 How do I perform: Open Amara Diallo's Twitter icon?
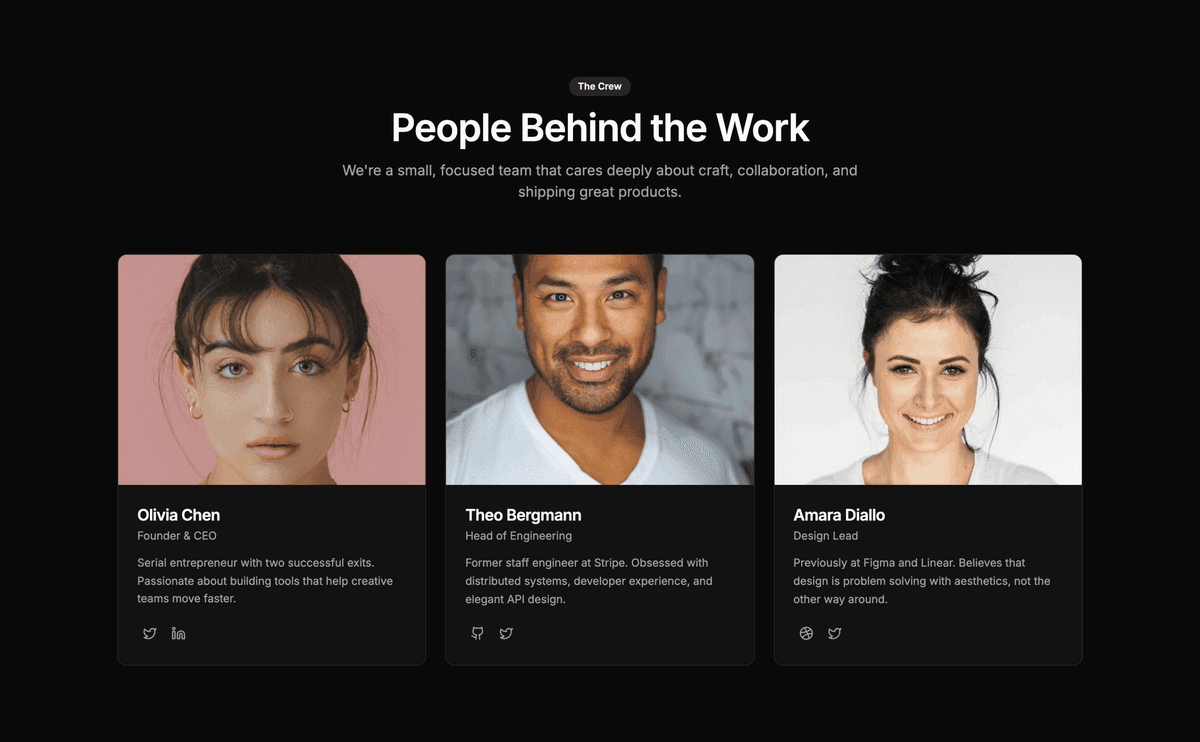[x=834, y=633]
